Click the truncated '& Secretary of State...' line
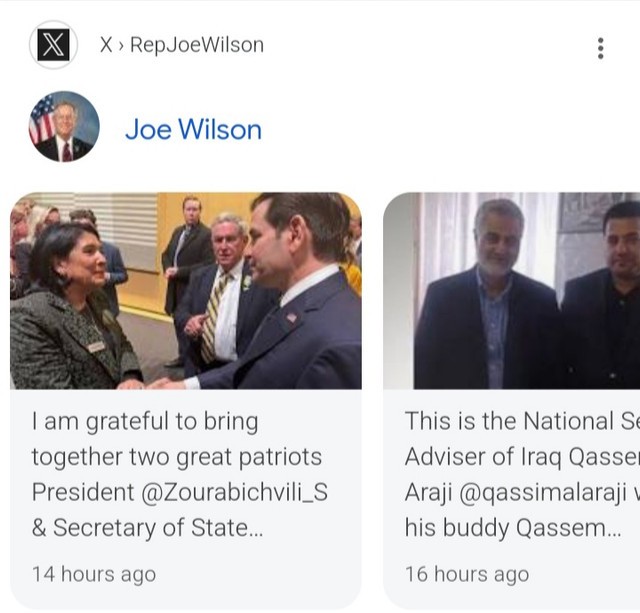Image resolution: width=640 pixels, height=613 pixels. [x=147, y=528]
